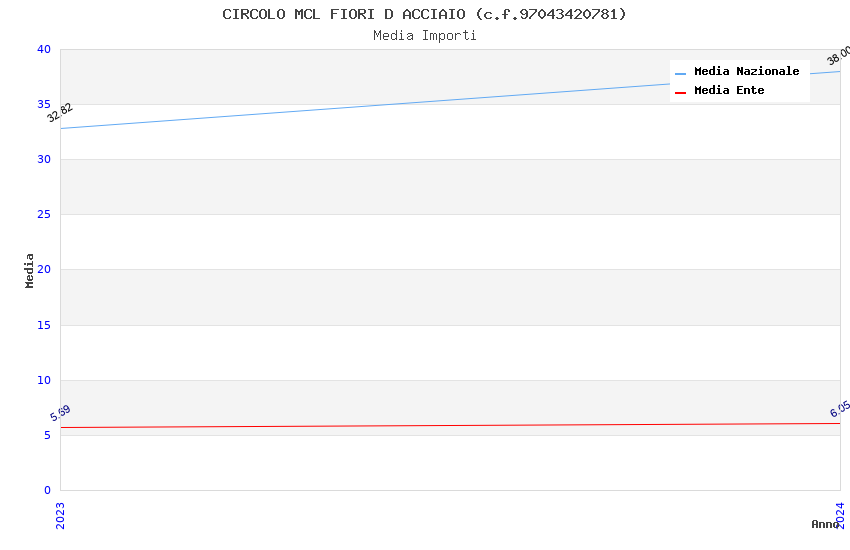850x550 pixels.
Task: Select the Media Ente legend label
Action: pyautogui.click(x=729, y=91)
